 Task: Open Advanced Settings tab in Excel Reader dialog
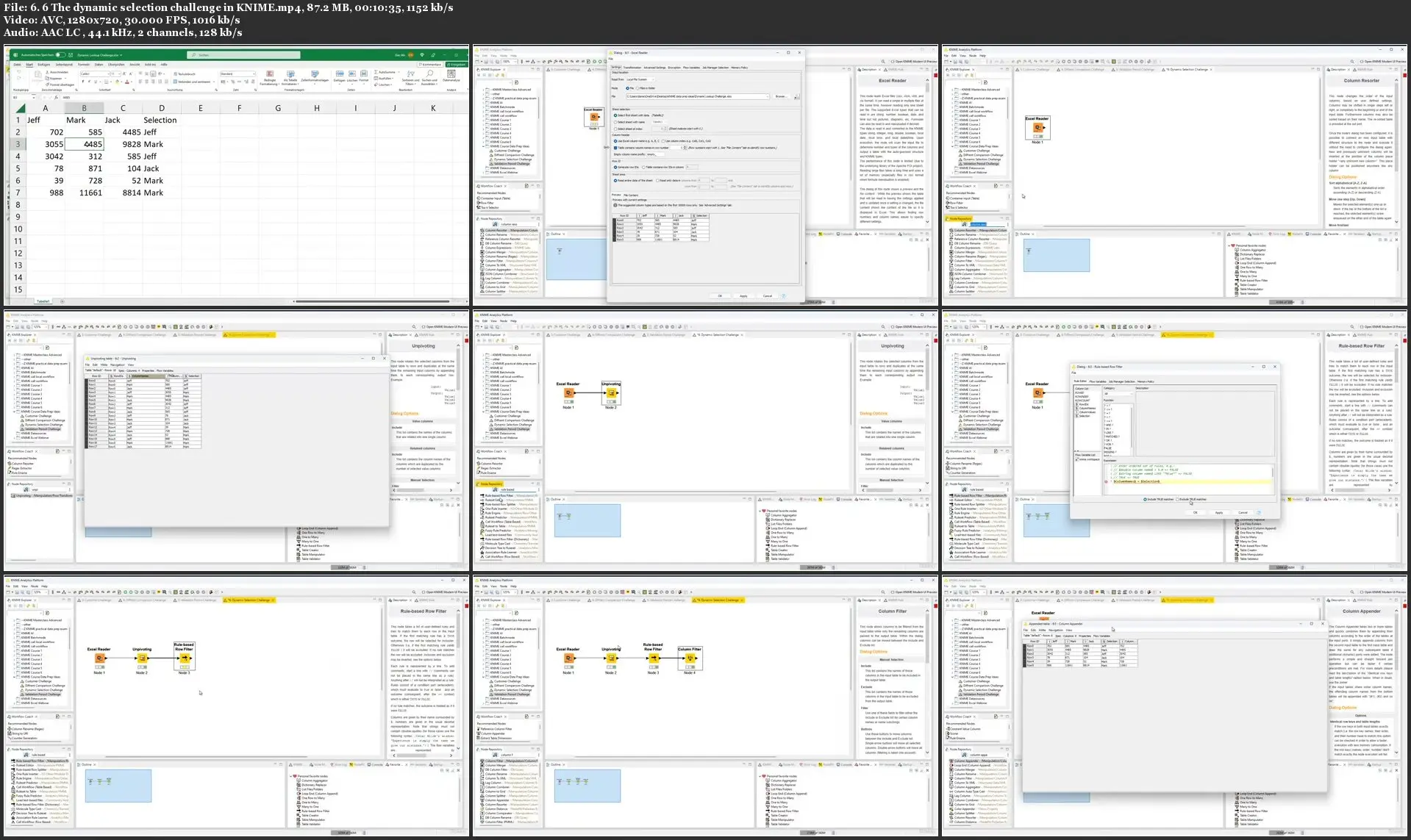[654, 68]
